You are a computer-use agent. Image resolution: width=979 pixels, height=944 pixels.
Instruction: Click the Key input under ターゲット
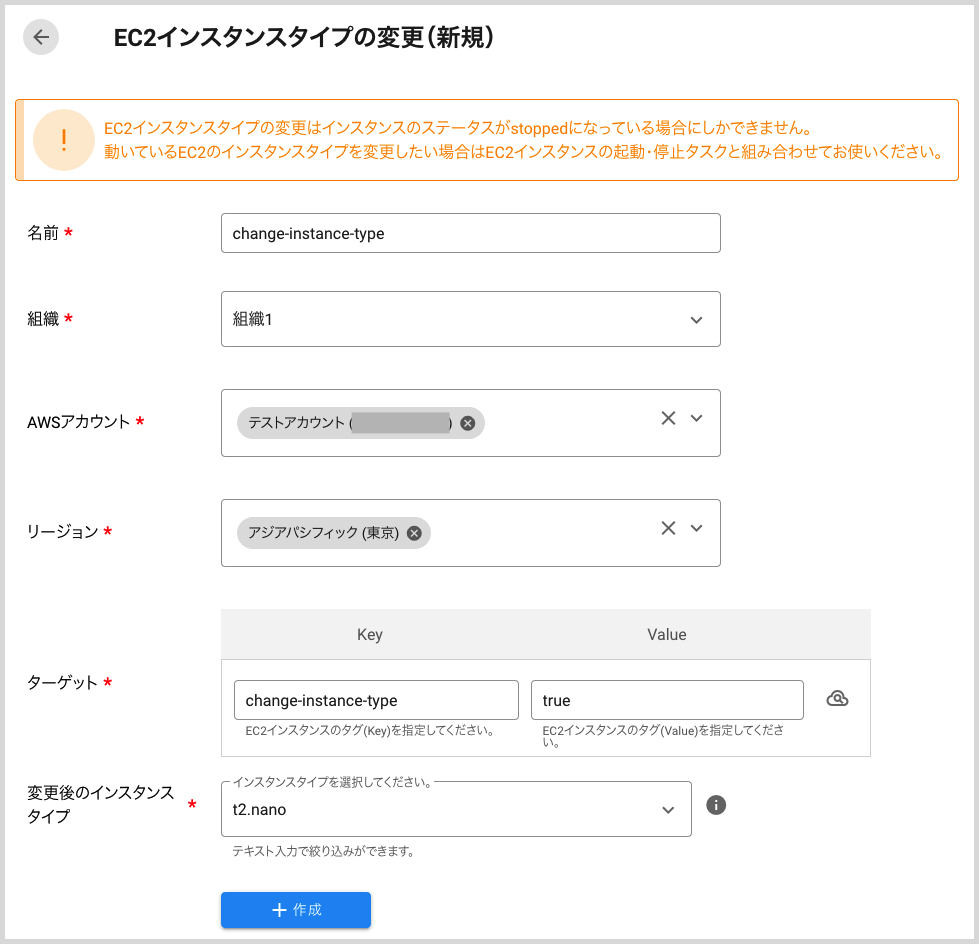(x=375, y=700)
